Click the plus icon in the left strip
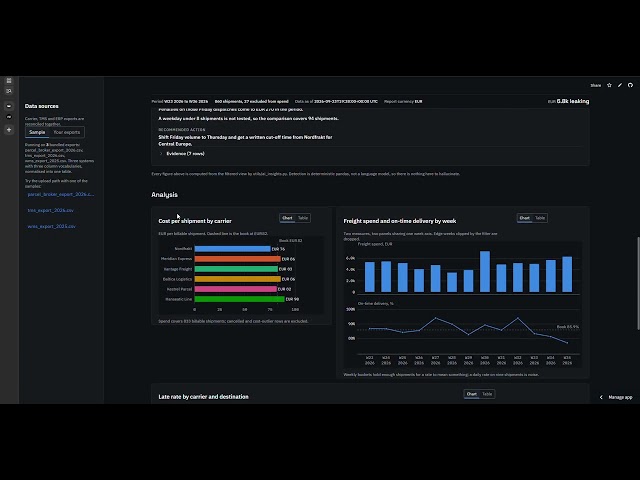 click(9, 130)
